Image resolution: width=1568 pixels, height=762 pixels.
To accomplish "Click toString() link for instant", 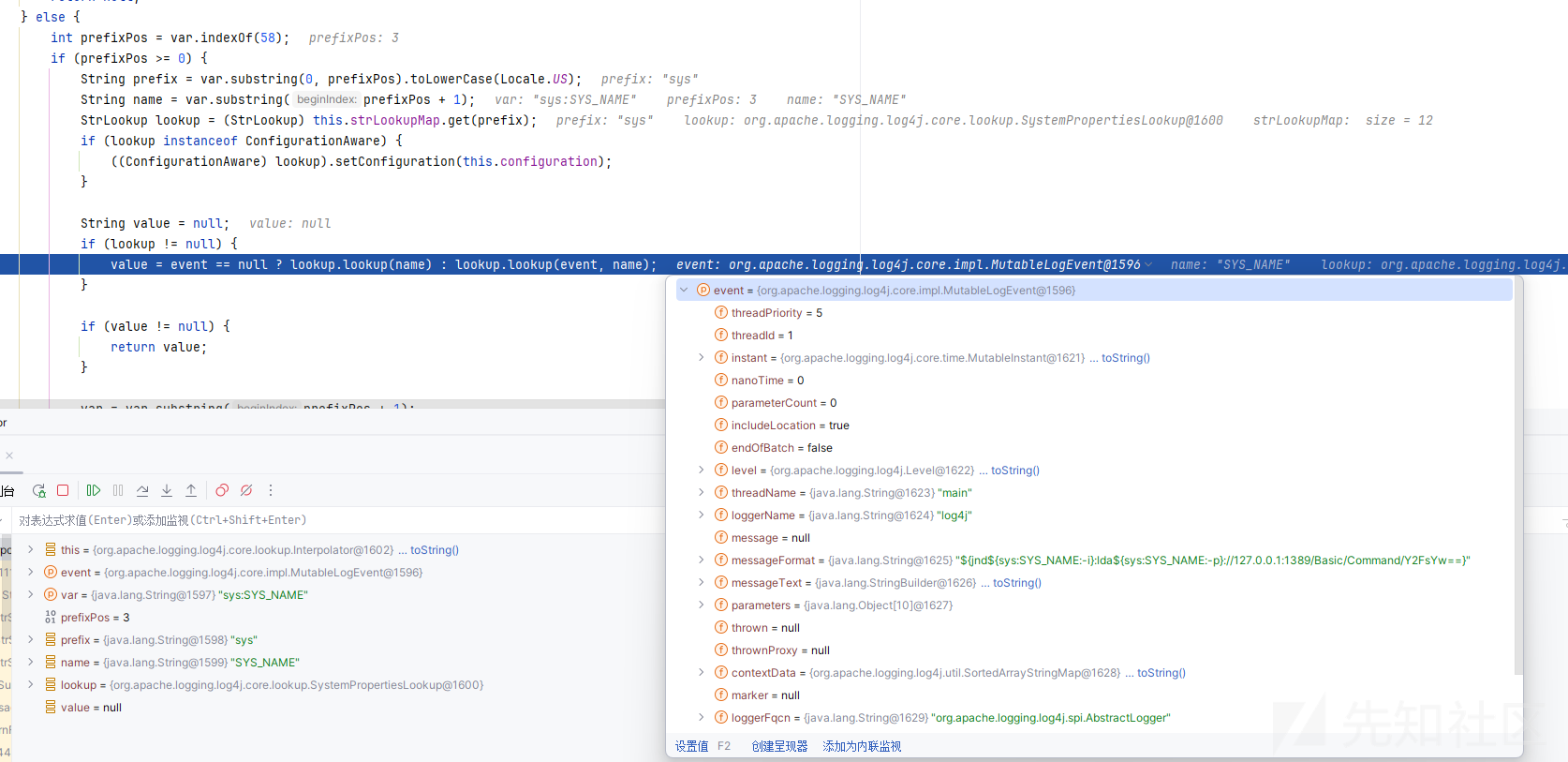I will coord(1126,358).
